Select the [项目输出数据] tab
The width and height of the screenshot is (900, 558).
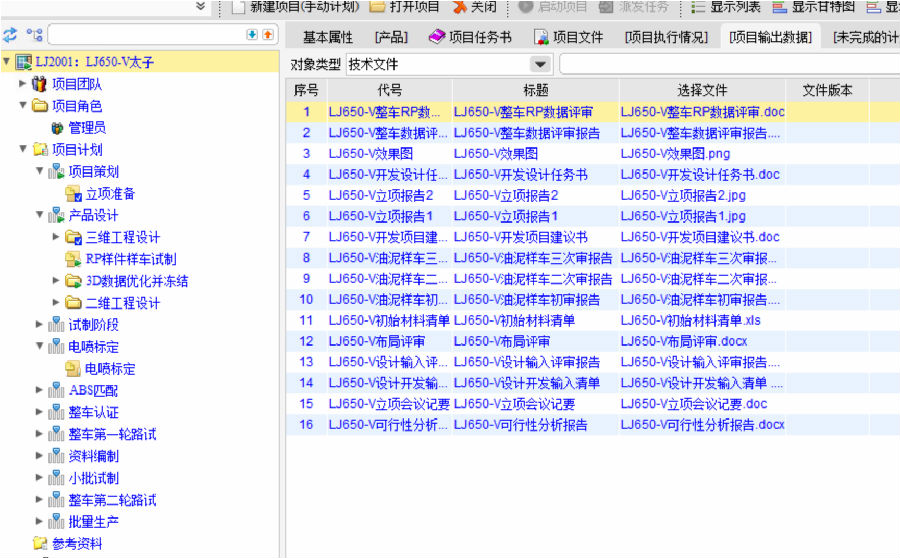770,38
